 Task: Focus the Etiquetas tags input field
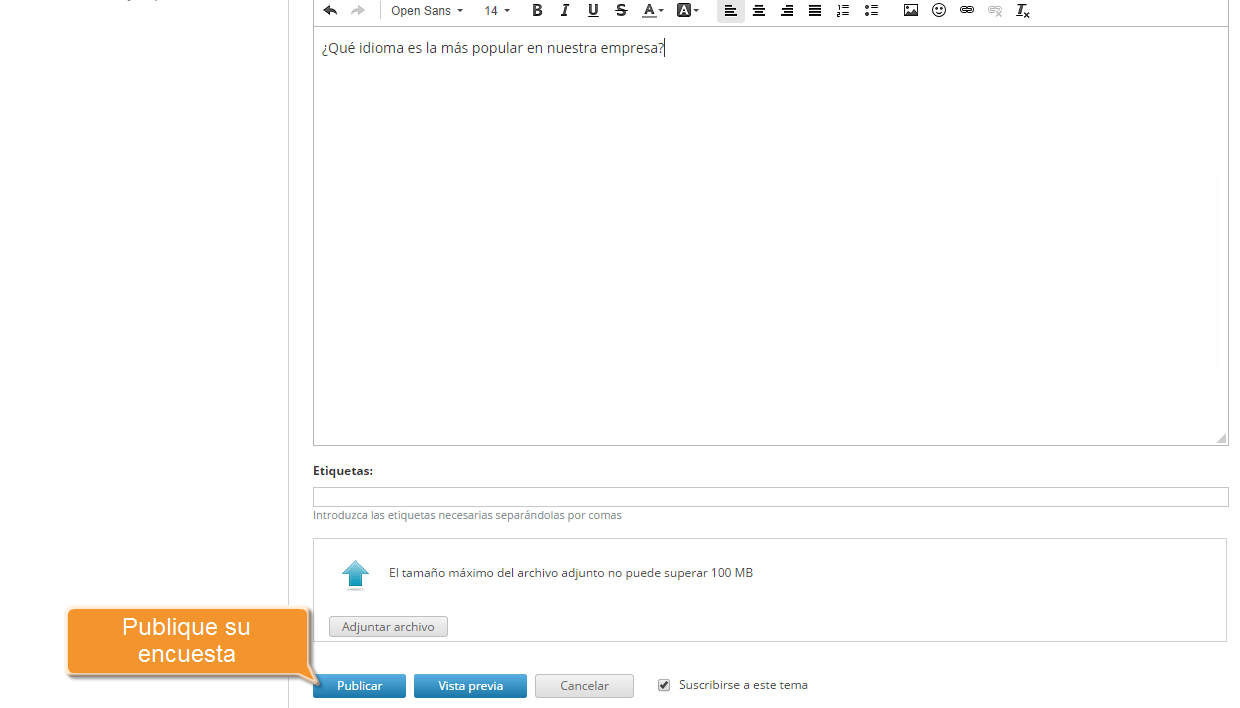coord(770,497)
